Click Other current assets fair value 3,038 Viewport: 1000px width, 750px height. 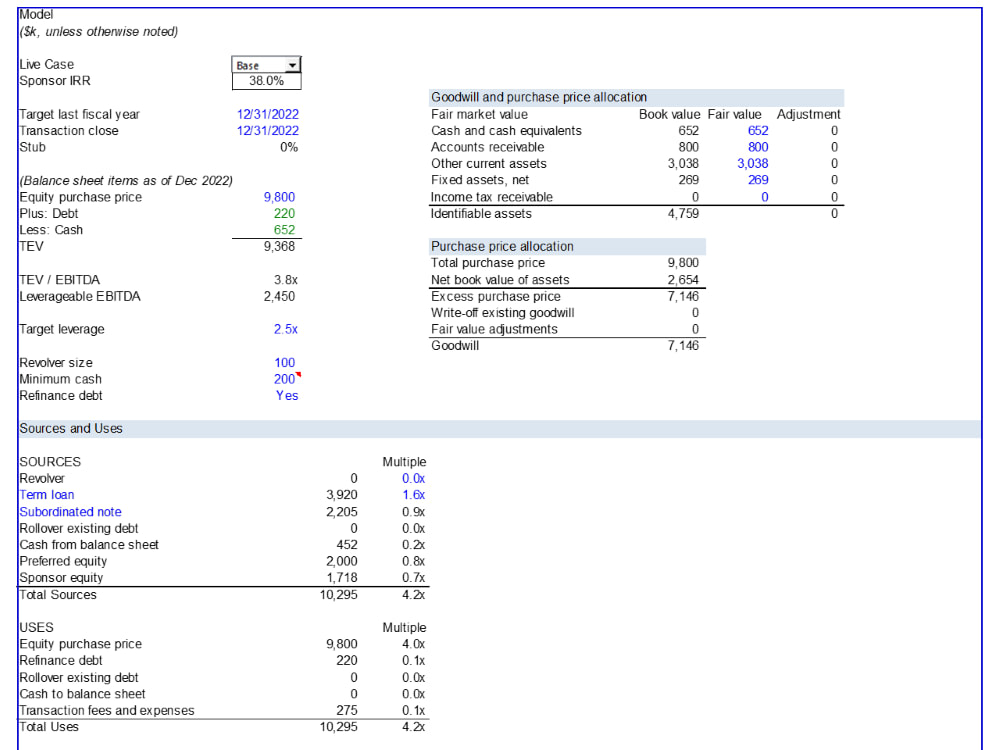pyautogui.click(x=753, y=164)
